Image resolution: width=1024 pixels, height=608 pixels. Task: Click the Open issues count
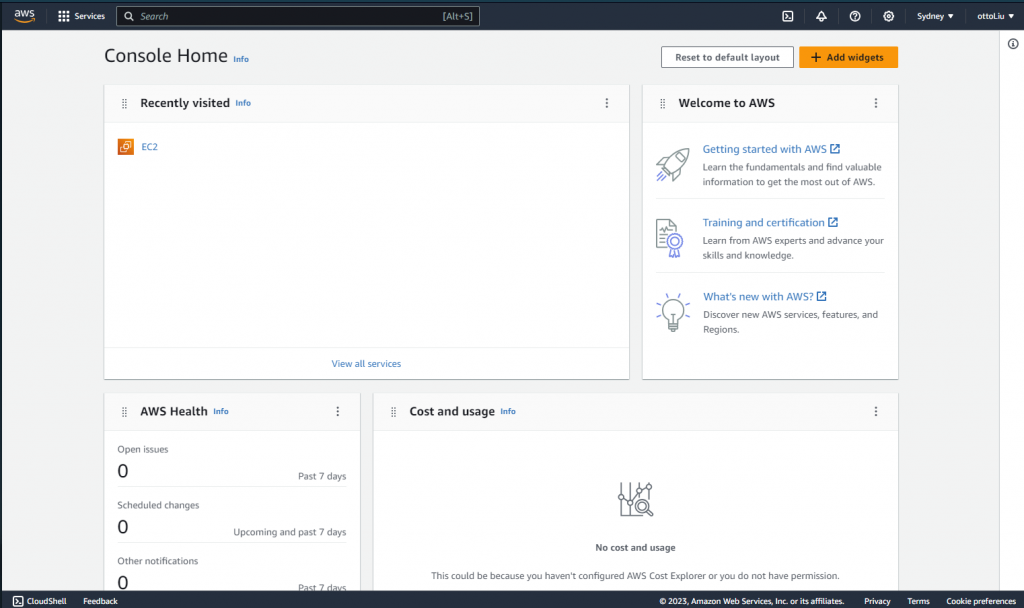tap(123, 471)
